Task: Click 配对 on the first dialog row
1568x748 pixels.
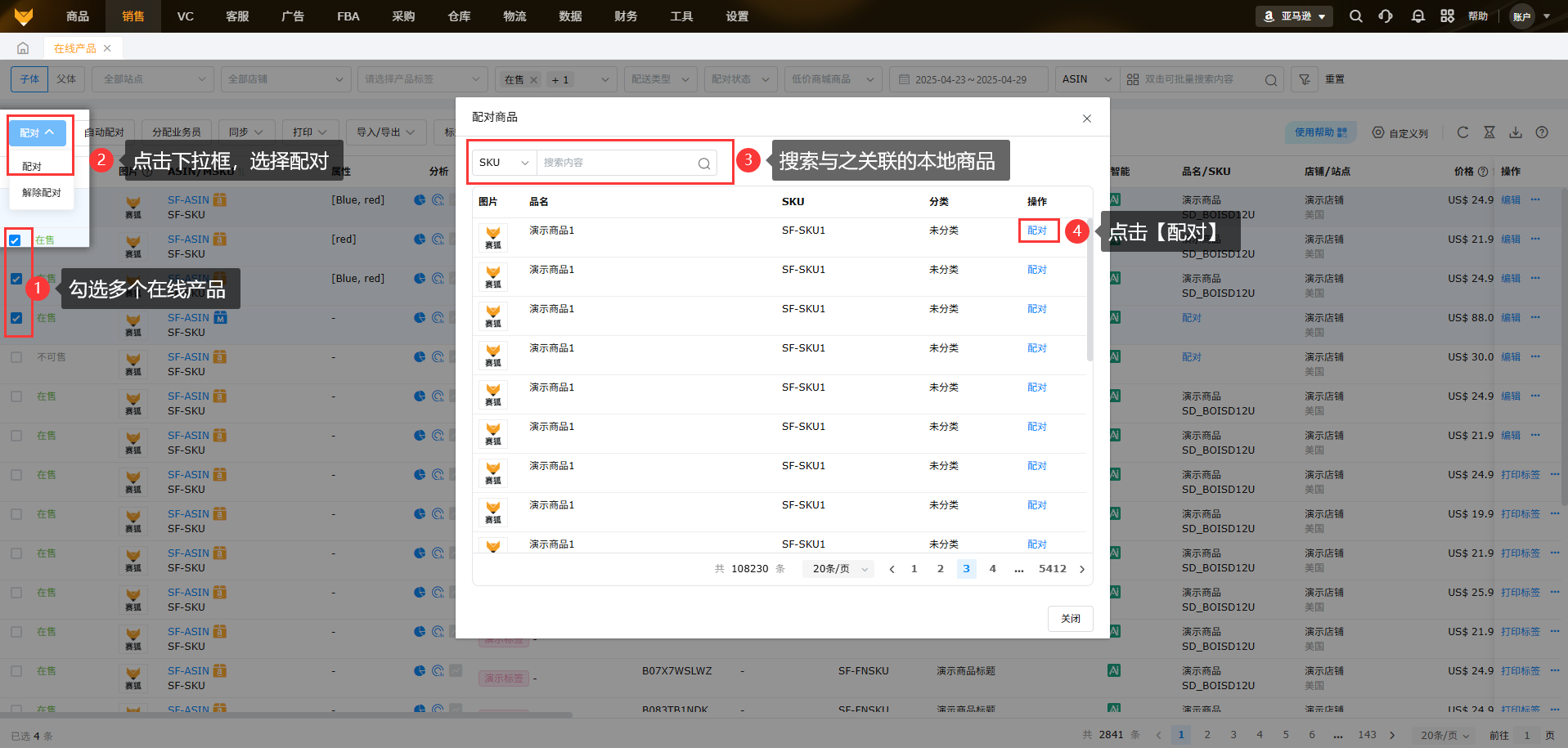Action: point(1036,230)
